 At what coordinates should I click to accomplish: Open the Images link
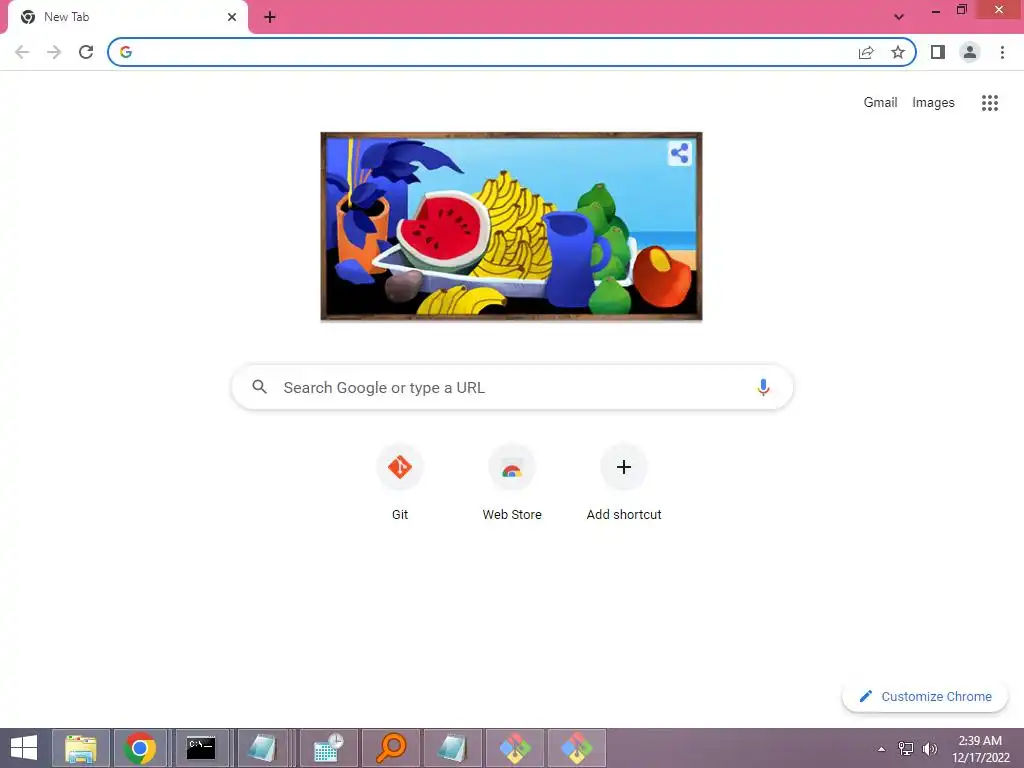click(933, 103)
